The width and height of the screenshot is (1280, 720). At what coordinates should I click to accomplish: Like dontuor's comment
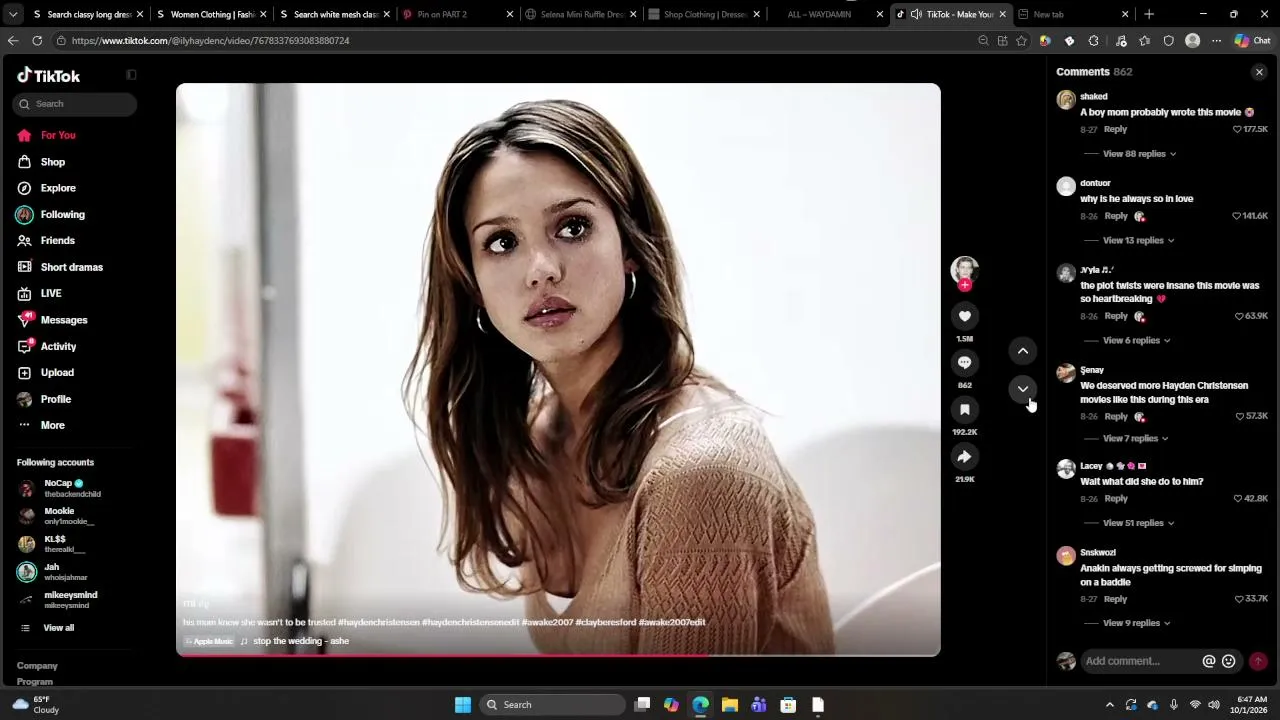coord(1237,216)
